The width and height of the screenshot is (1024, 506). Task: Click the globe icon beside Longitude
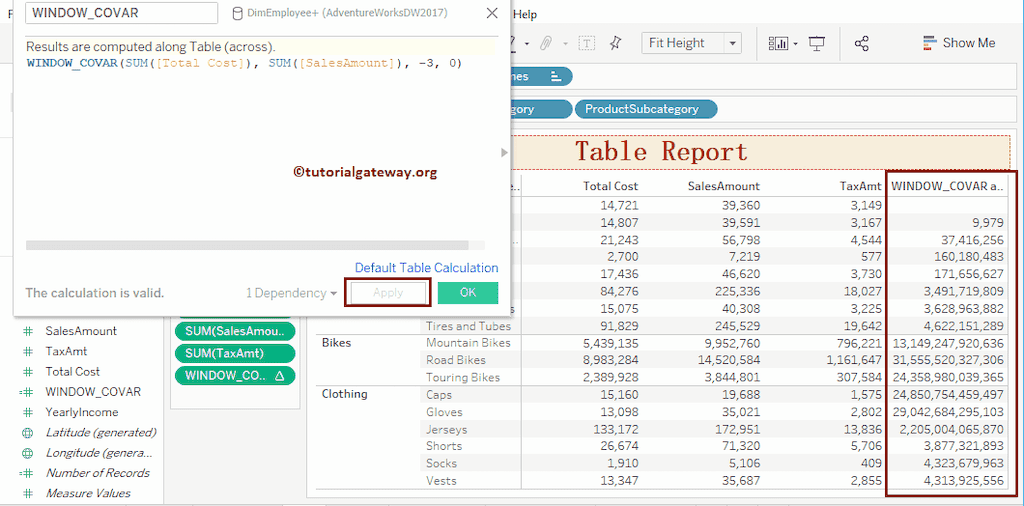tap(27, 452)
